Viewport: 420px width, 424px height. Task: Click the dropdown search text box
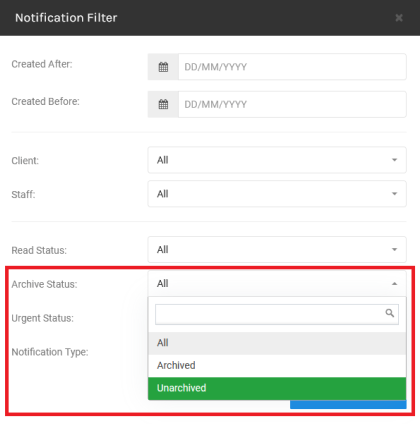(277, 314)
